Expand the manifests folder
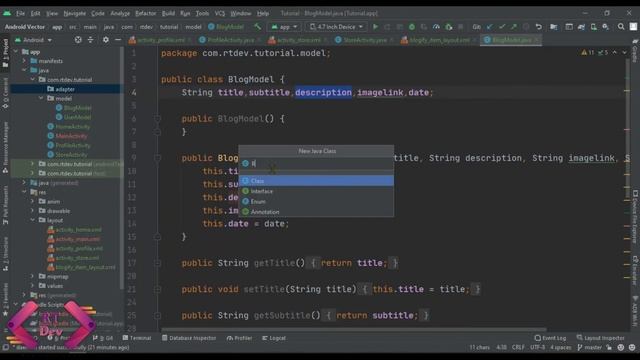 pyautogui.click(x=24, y=61)
